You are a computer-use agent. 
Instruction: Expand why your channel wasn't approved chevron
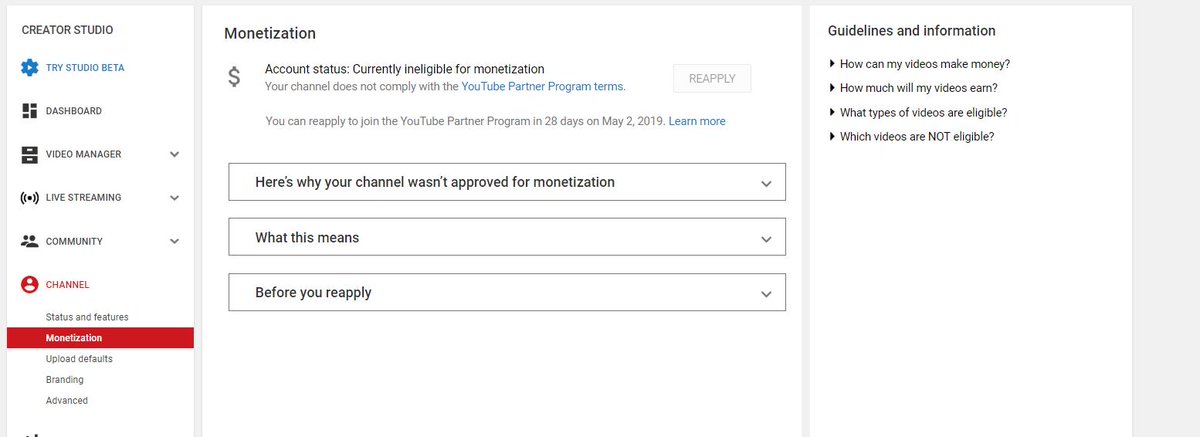coord(767,184)
